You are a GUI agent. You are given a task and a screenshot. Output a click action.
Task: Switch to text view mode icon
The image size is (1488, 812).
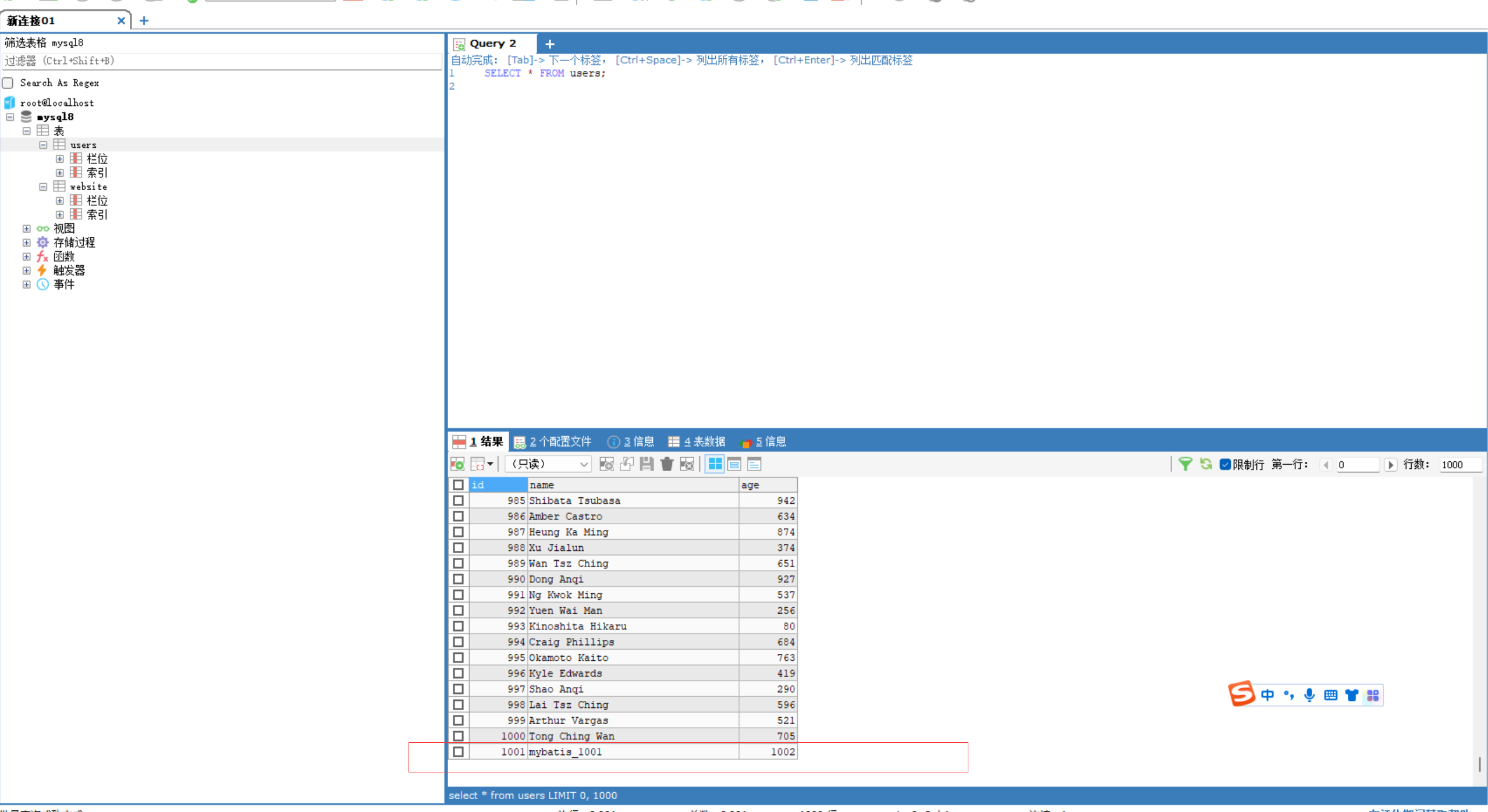(x=754, y=464)
